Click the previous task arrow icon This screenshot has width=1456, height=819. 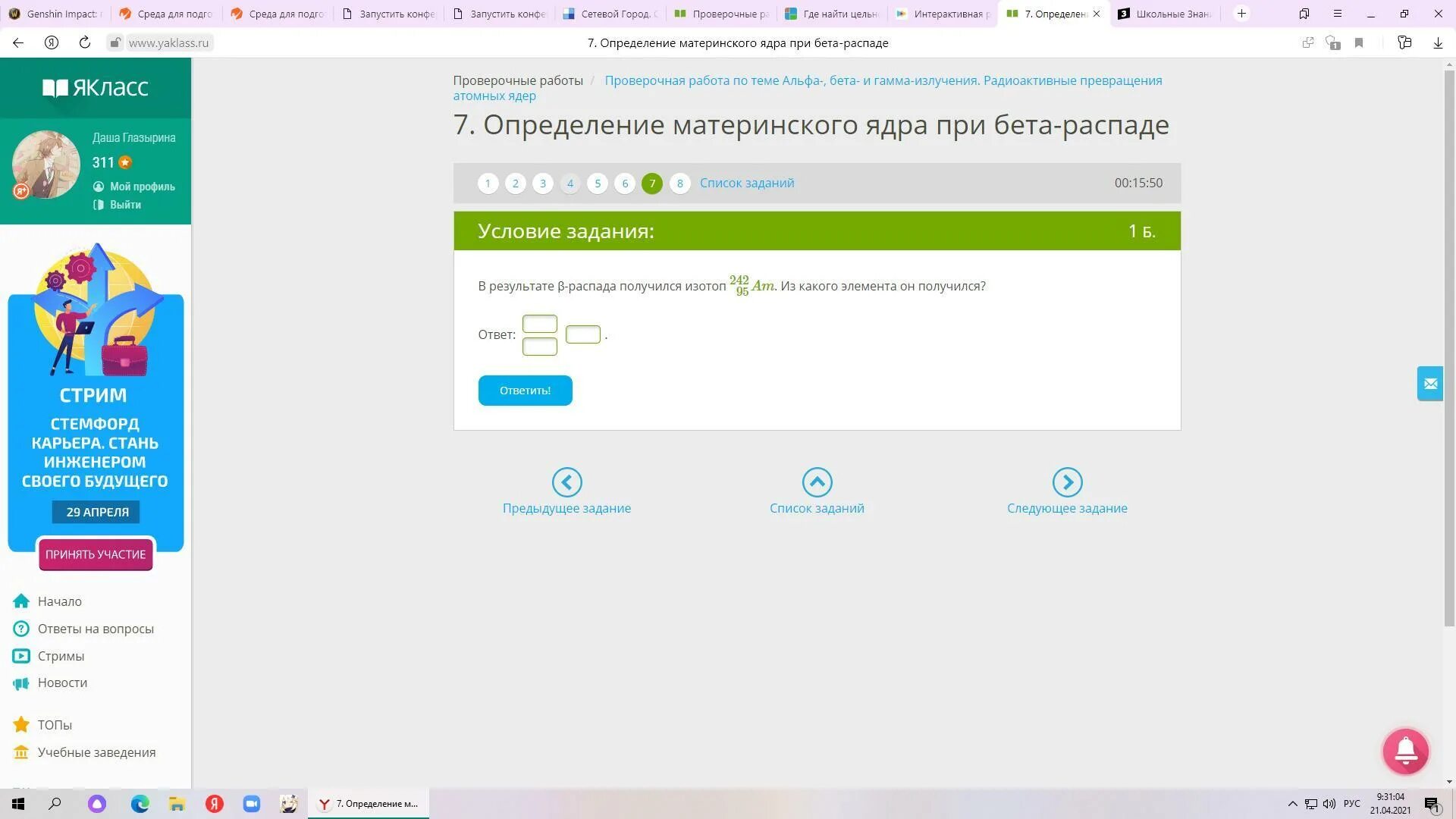pyautogui.click(x=566, y=482)
